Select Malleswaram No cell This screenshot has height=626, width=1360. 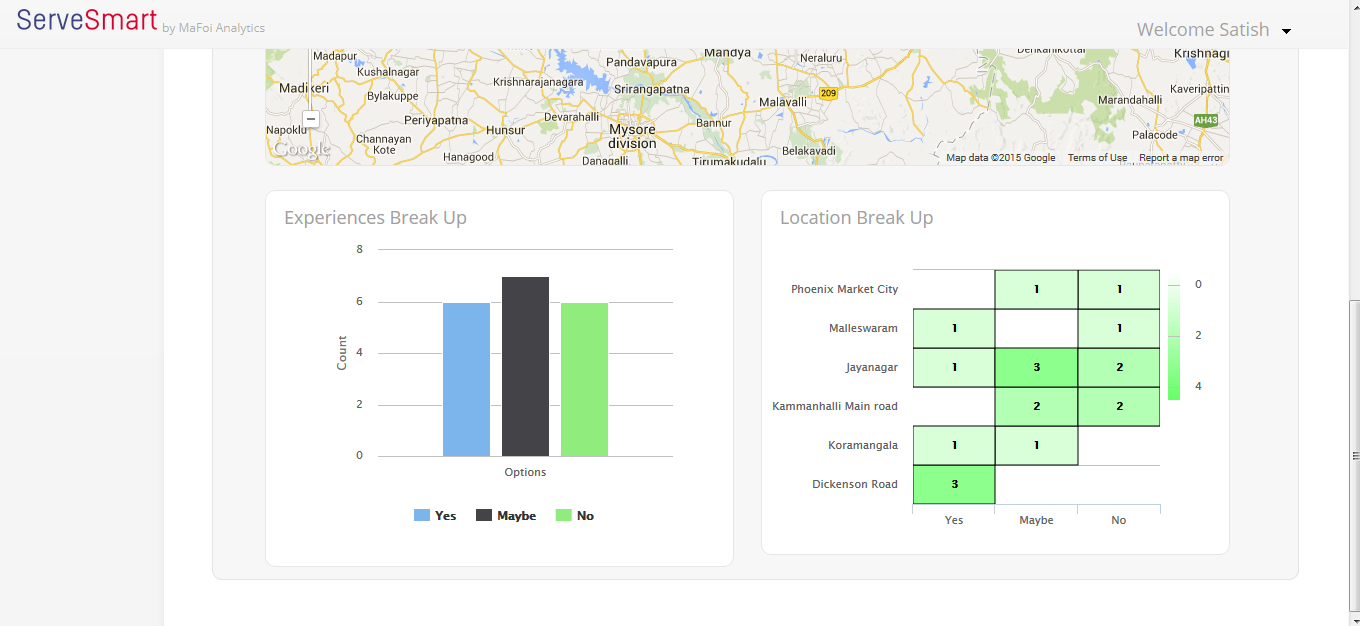(x=1119, y=329)
